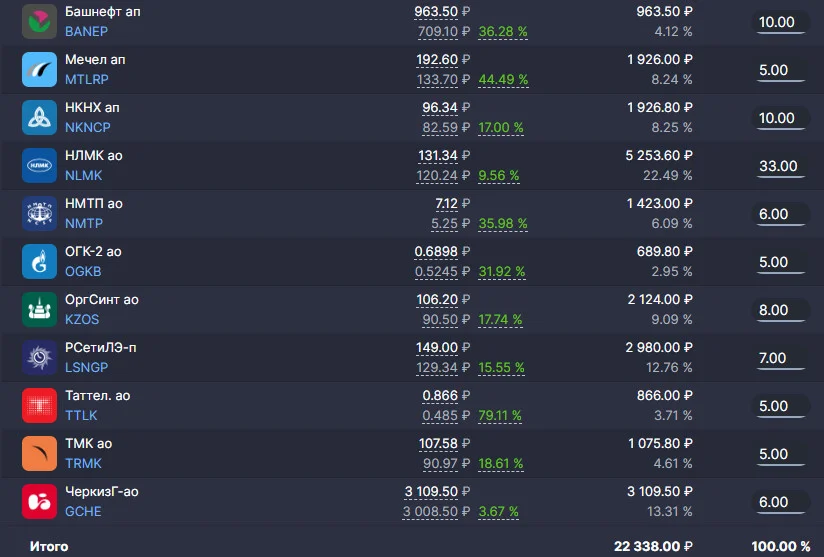Click the total share 100.00 %
Screen dimensions: 824x557
(x=780, y=546)
